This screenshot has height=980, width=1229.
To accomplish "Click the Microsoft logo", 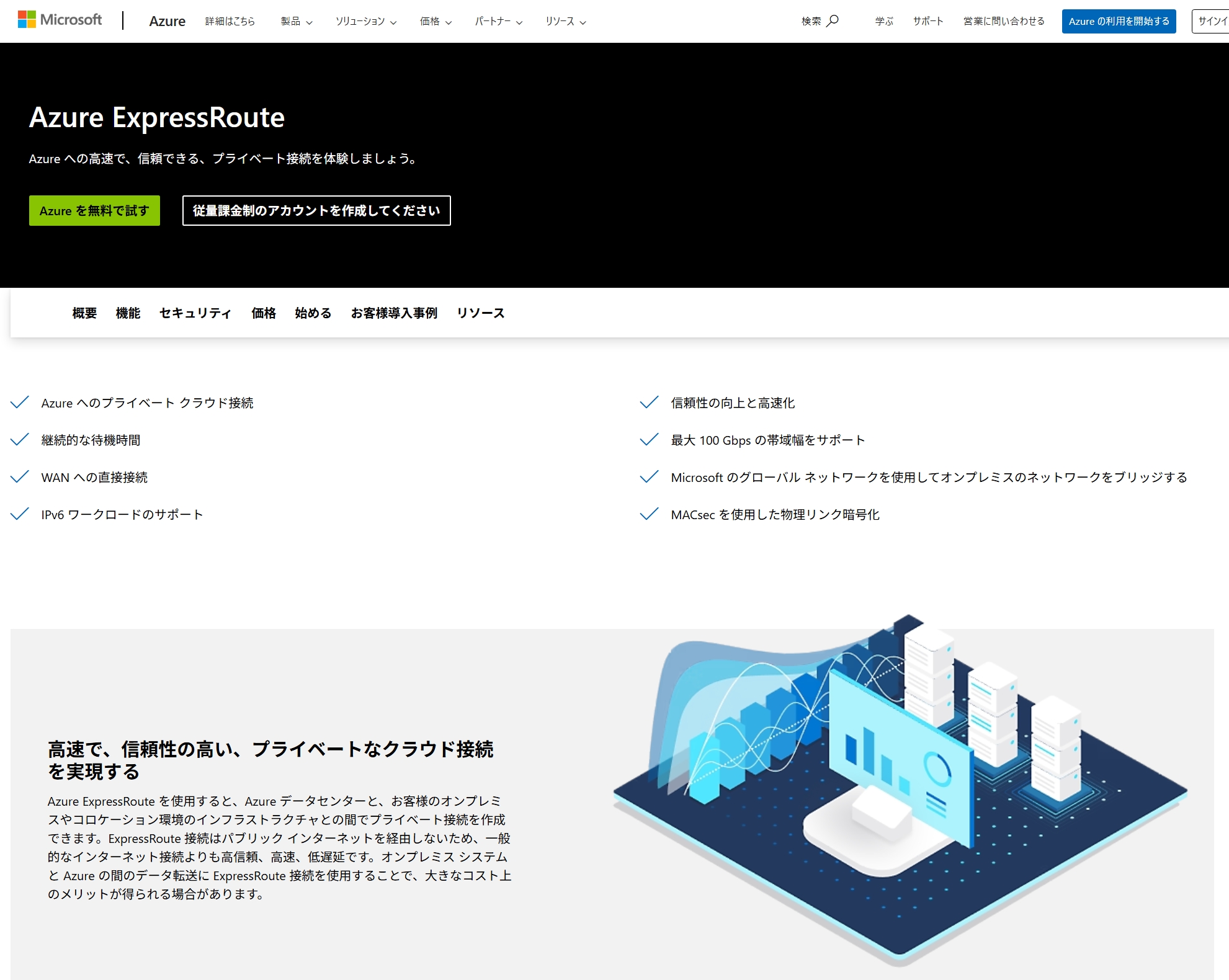I will click(x=60, y=20).
